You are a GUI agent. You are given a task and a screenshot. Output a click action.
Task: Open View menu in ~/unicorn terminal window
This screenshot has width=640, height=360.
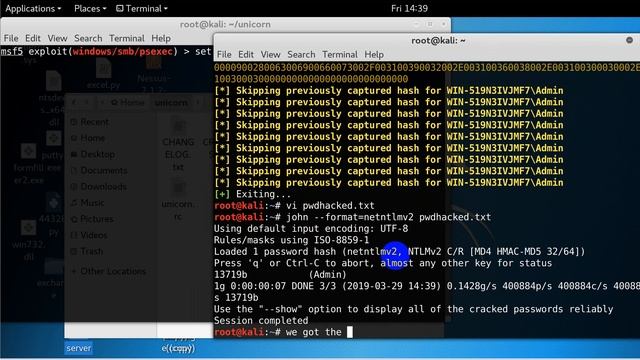point(57,38)
